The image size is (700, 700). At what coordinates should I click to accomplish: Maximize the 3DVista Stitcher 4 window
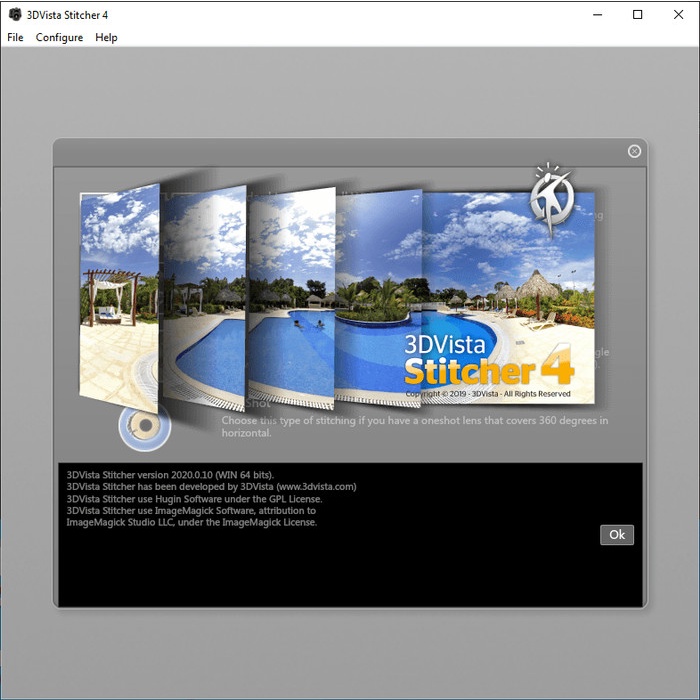[x=638, y=15]
